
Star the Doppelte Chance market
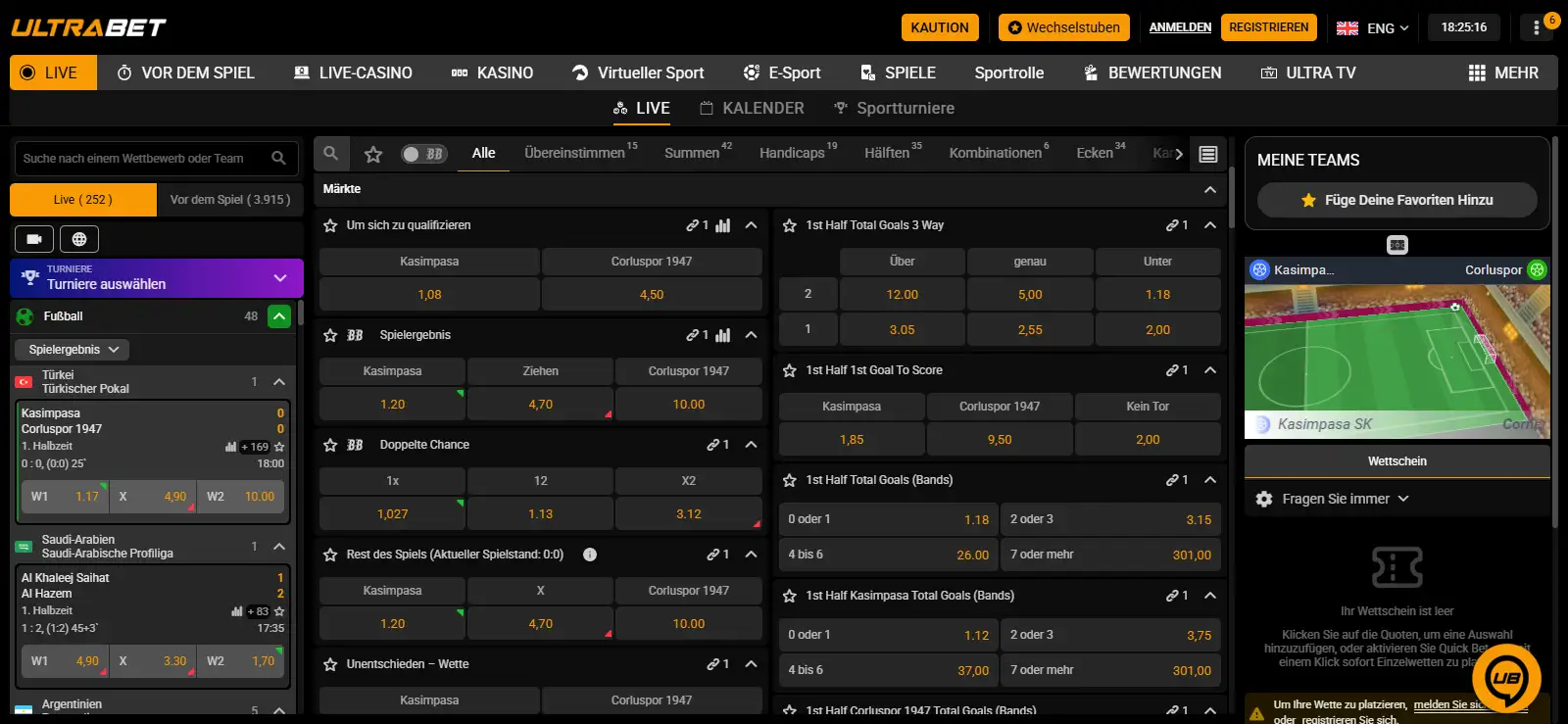click(x=330, y=445)
